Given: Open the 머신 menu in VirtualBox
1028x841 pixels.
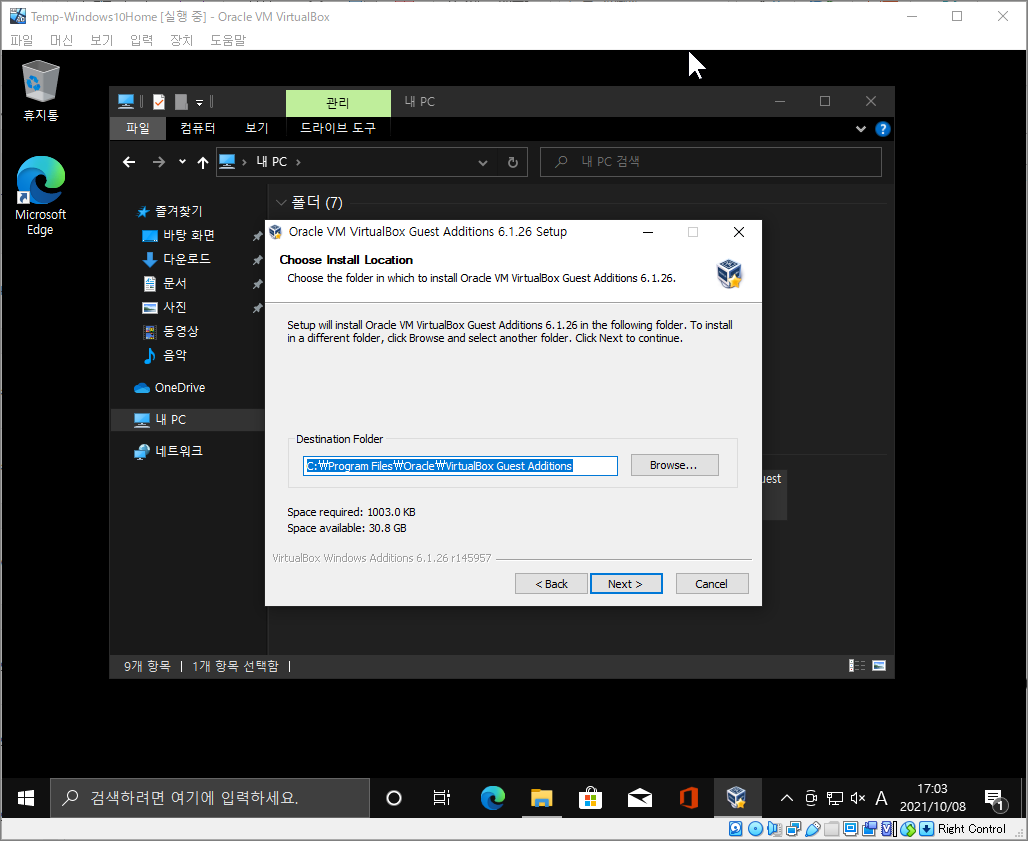Looking at the screenshot, I should point(62,40).
